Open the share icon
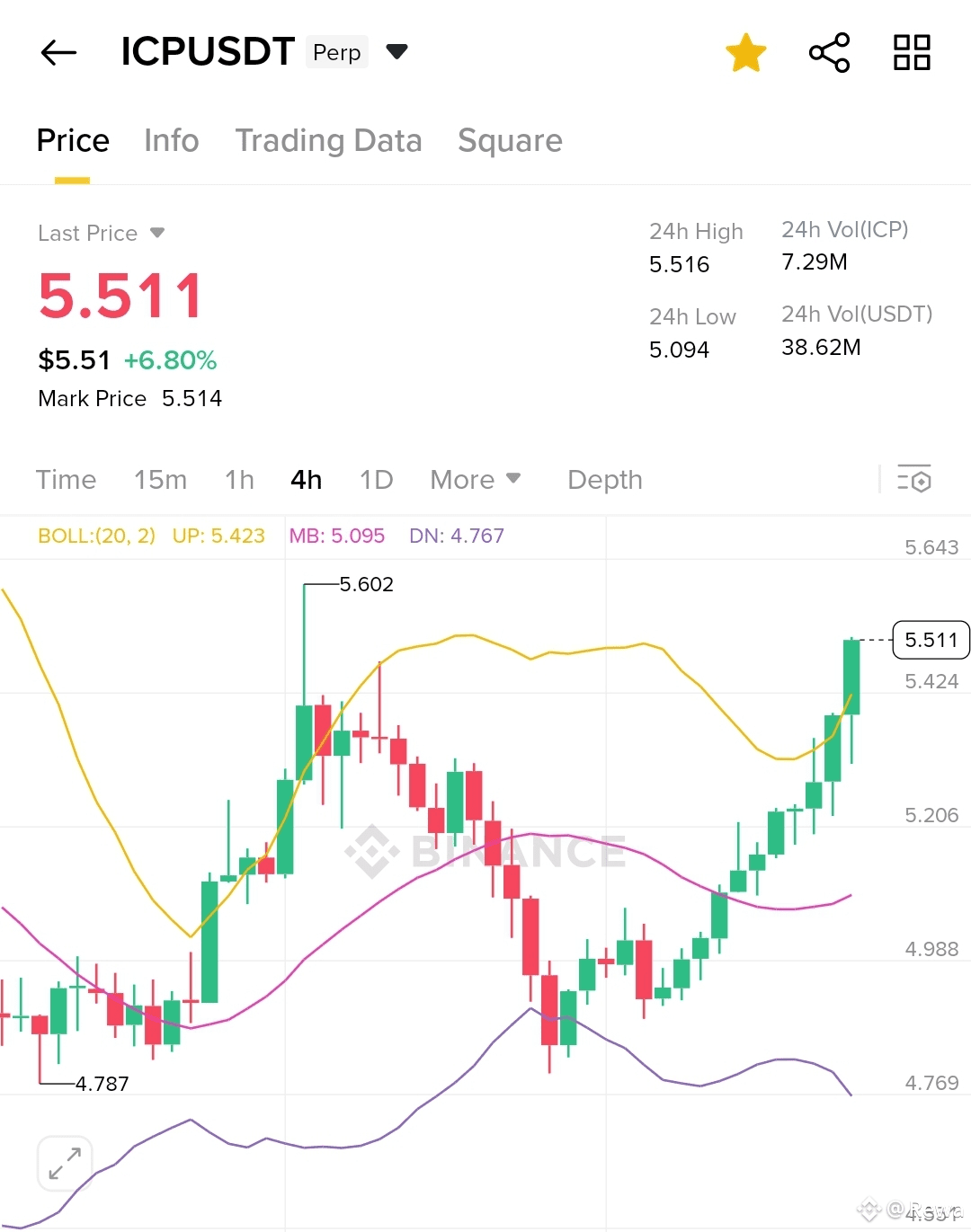The width and height of the screenshot is (971, 1232). (829, 53)
